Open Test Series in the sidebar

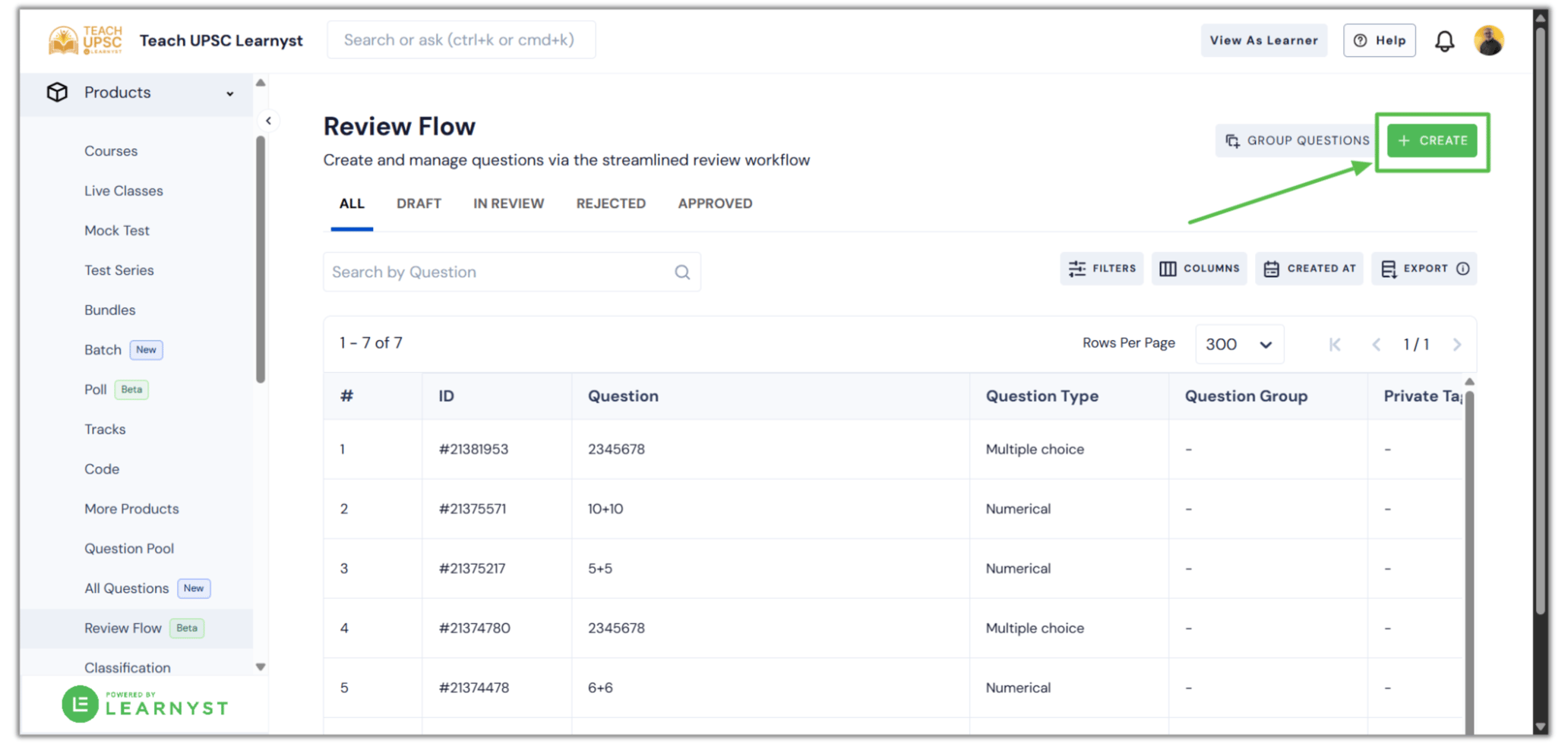(119, 270)
